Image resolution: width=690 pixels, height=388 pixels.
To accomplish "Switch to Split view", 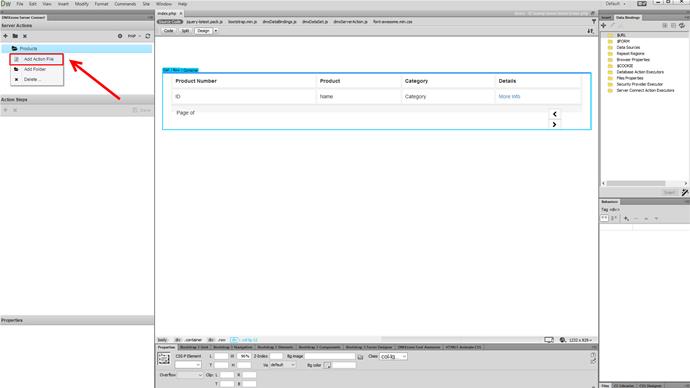I will pos(185,31).
